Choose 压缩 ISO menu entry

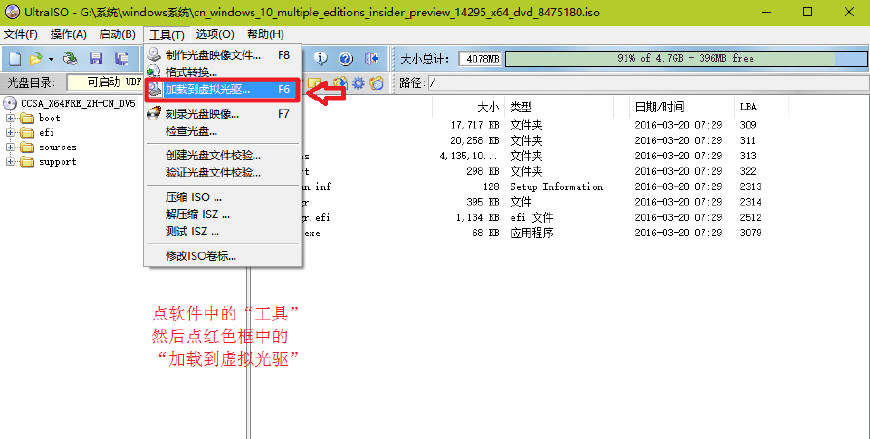[223, 197]
